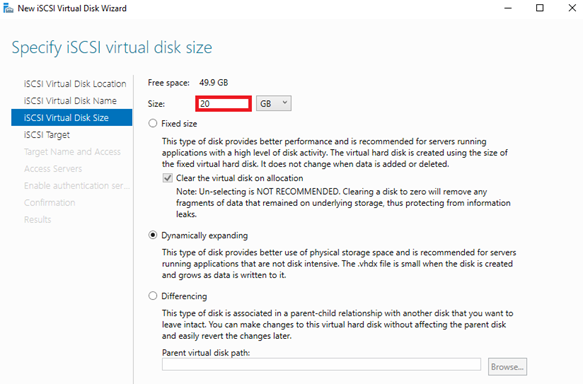Toggle Clear the virtual disk on allocation
The height and width of the screenshot is (384, 583).
pyautogui.click(x=167, y=178)
